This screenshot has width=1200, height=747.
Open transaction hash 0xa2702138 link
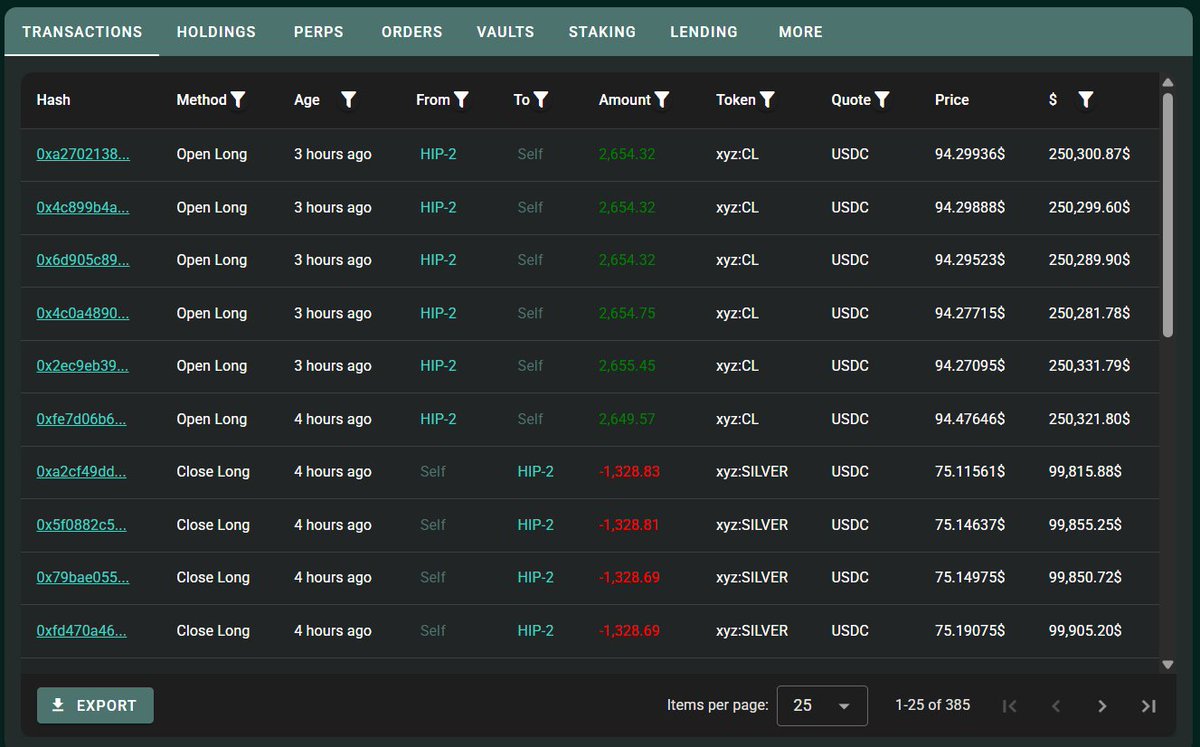coord(83,154)
